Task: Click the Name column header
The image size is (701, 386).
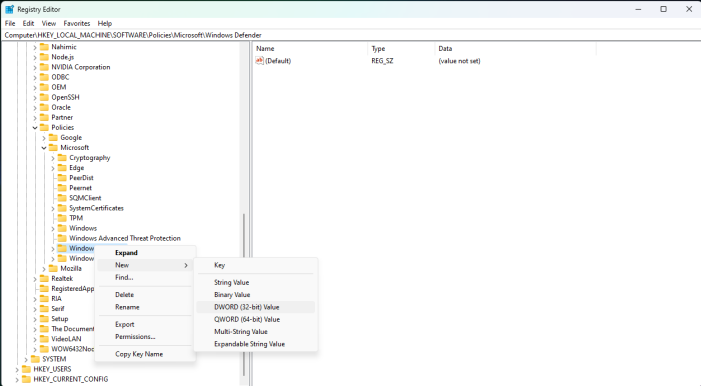Action: click(311, 48)
